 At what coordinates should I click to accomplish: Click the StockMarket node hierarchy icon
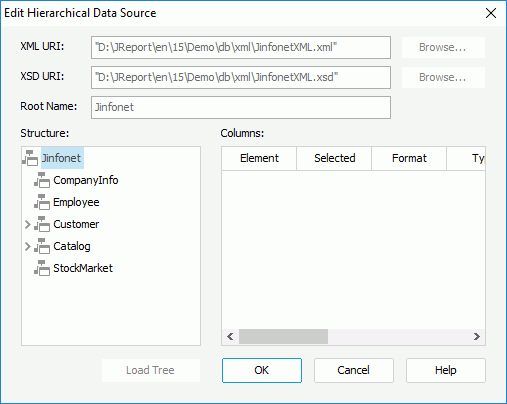coord(42,268)
